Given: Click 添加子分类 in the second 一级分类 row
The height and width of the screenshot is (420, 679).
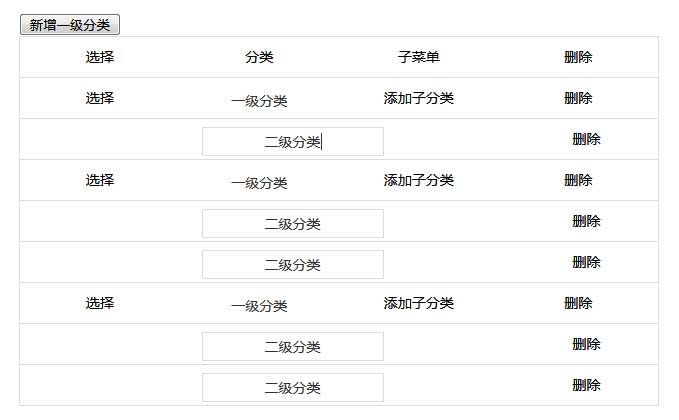Looking at the screenshot, I should (x=418, y=180).
